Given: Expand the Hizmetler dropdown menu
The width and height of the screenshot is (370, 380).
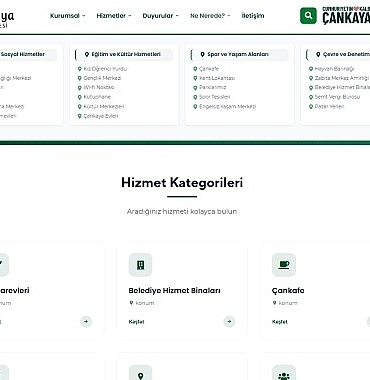Looking at the screenshot, I should tap(114, 16).
